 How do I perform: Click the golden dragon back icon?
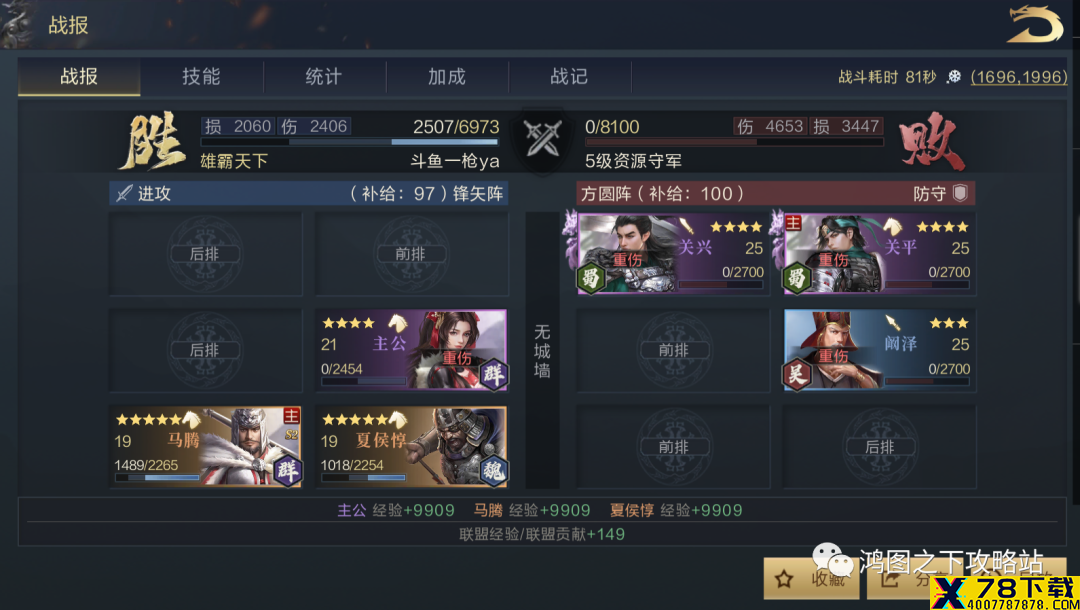click(1035, 25)
